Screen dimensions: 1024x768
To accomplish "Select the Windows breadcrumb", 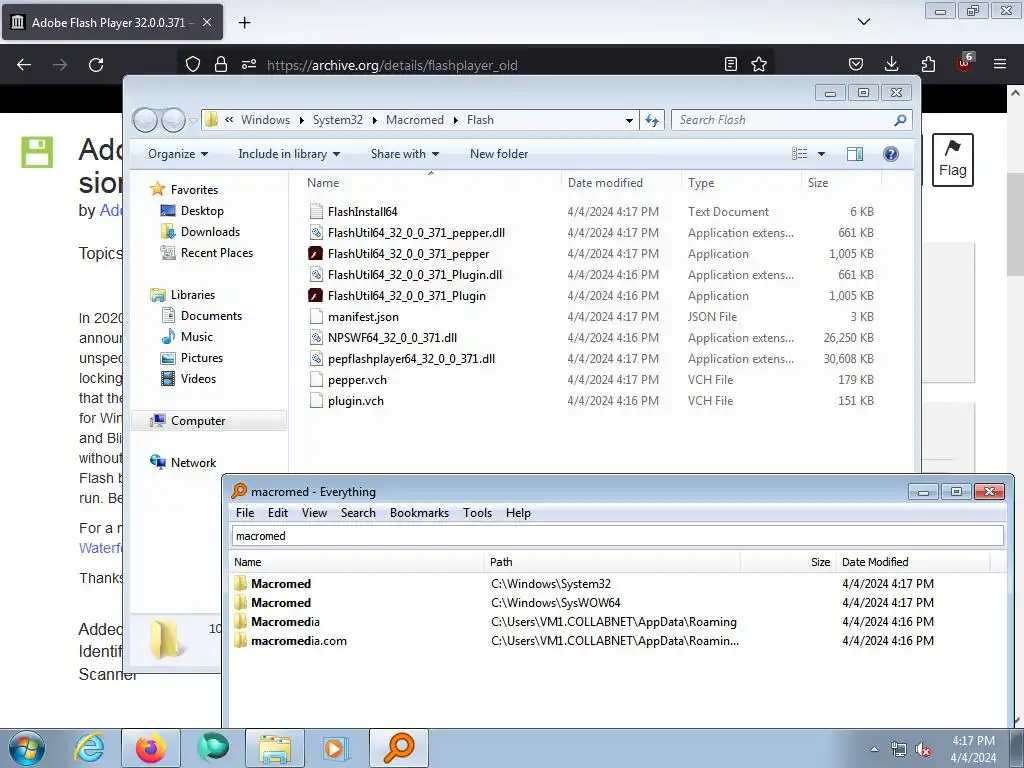I will click(265, 120).
